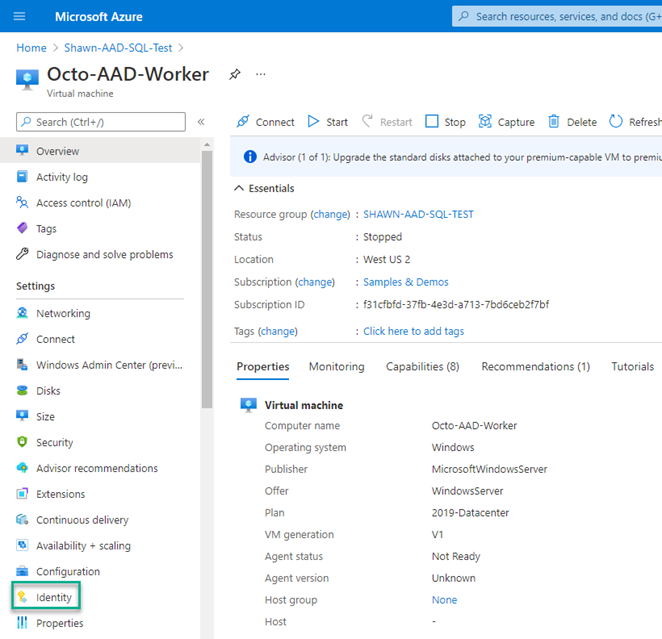Open Disks in the Settings menu
The image size is (662, 639).
(x=48, y=391)
